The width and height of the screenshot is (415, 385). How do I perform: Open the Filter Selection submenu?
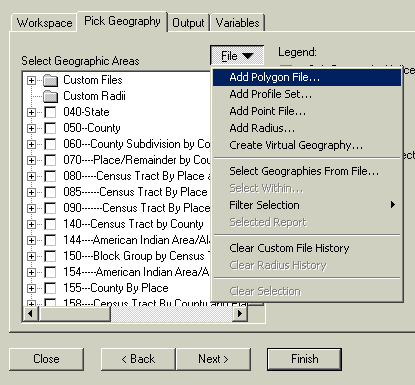coord(307,205)
